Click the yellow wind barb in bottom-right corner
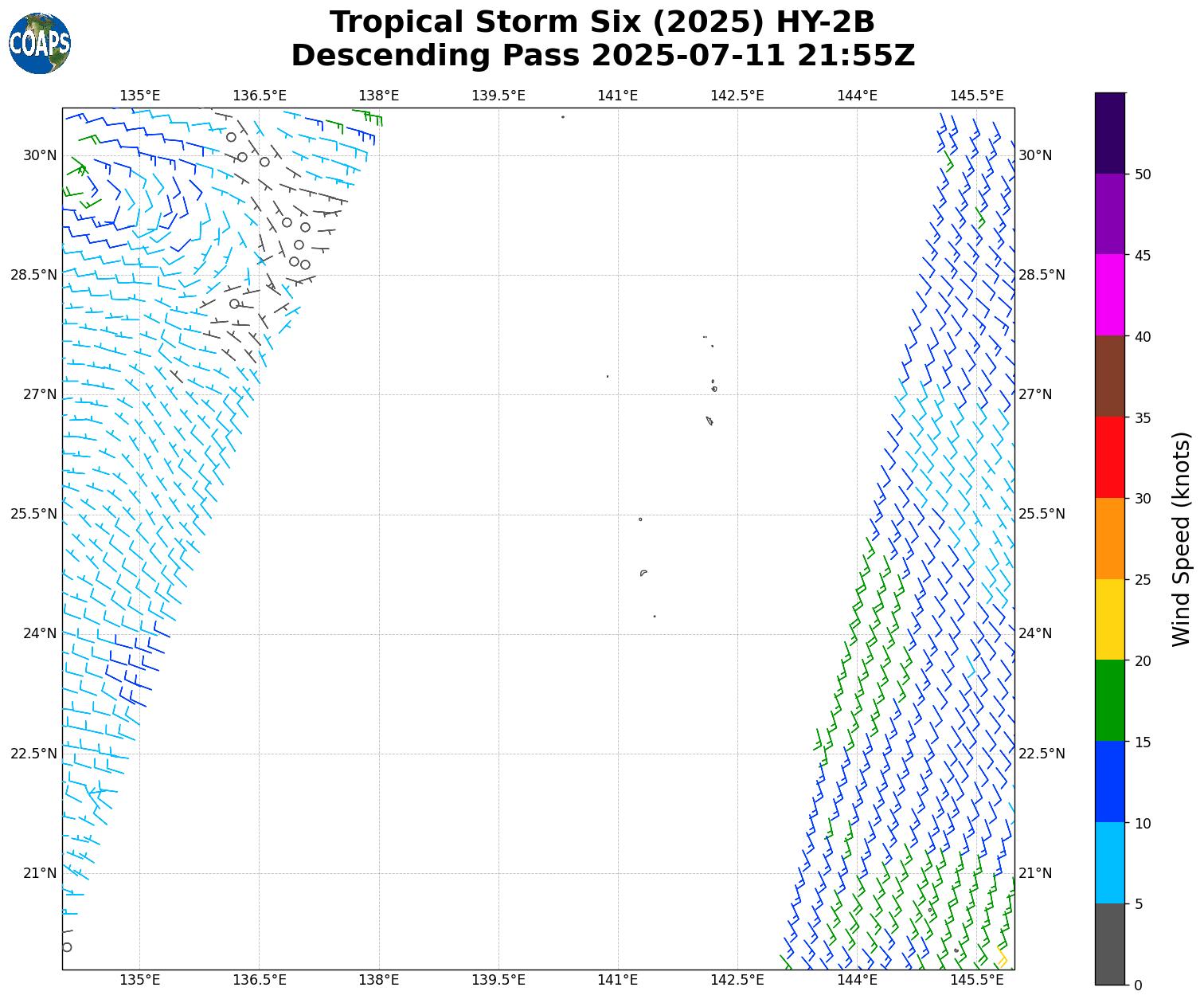1204x1003 pixels. point(1002,958)
